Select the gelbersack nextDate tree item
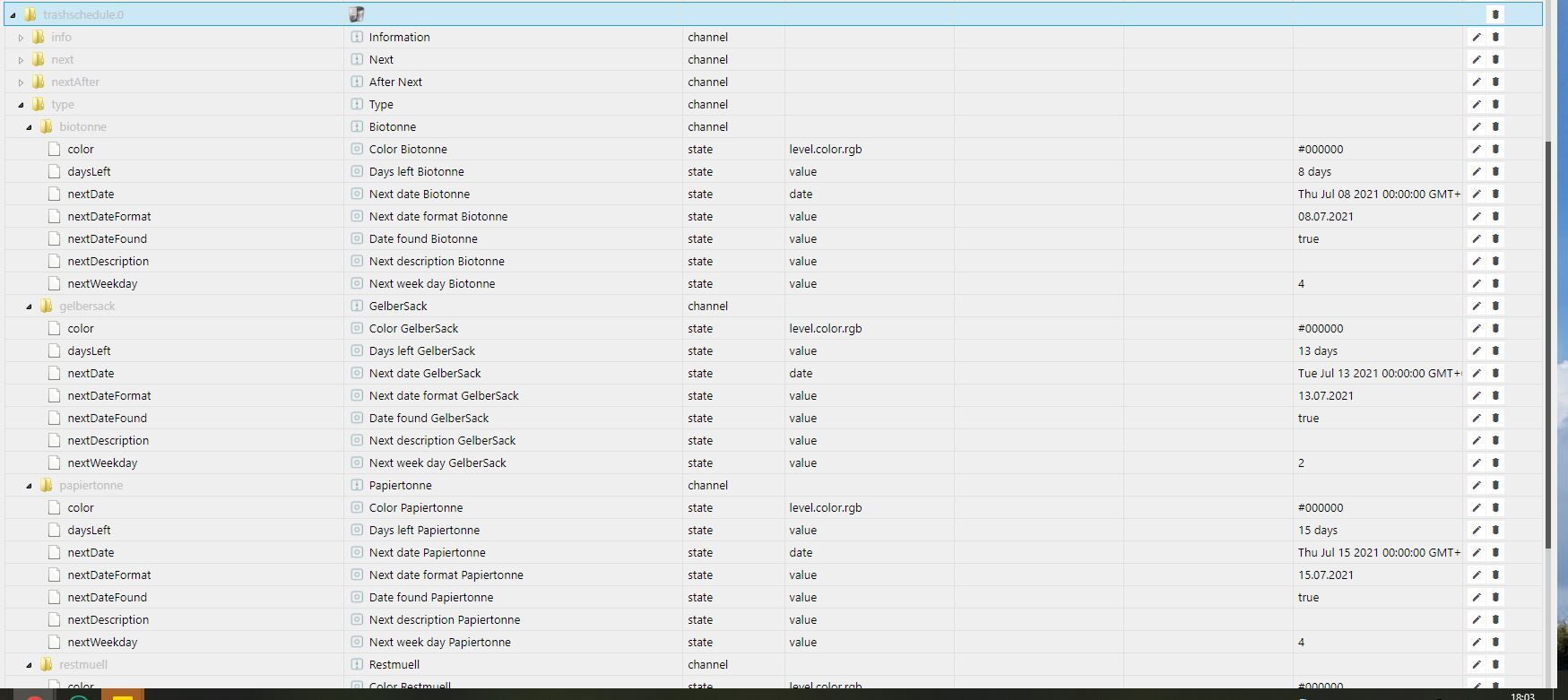Image resolution: width=1568 pixels, height=700 pixels. click(x=91, y=373)
